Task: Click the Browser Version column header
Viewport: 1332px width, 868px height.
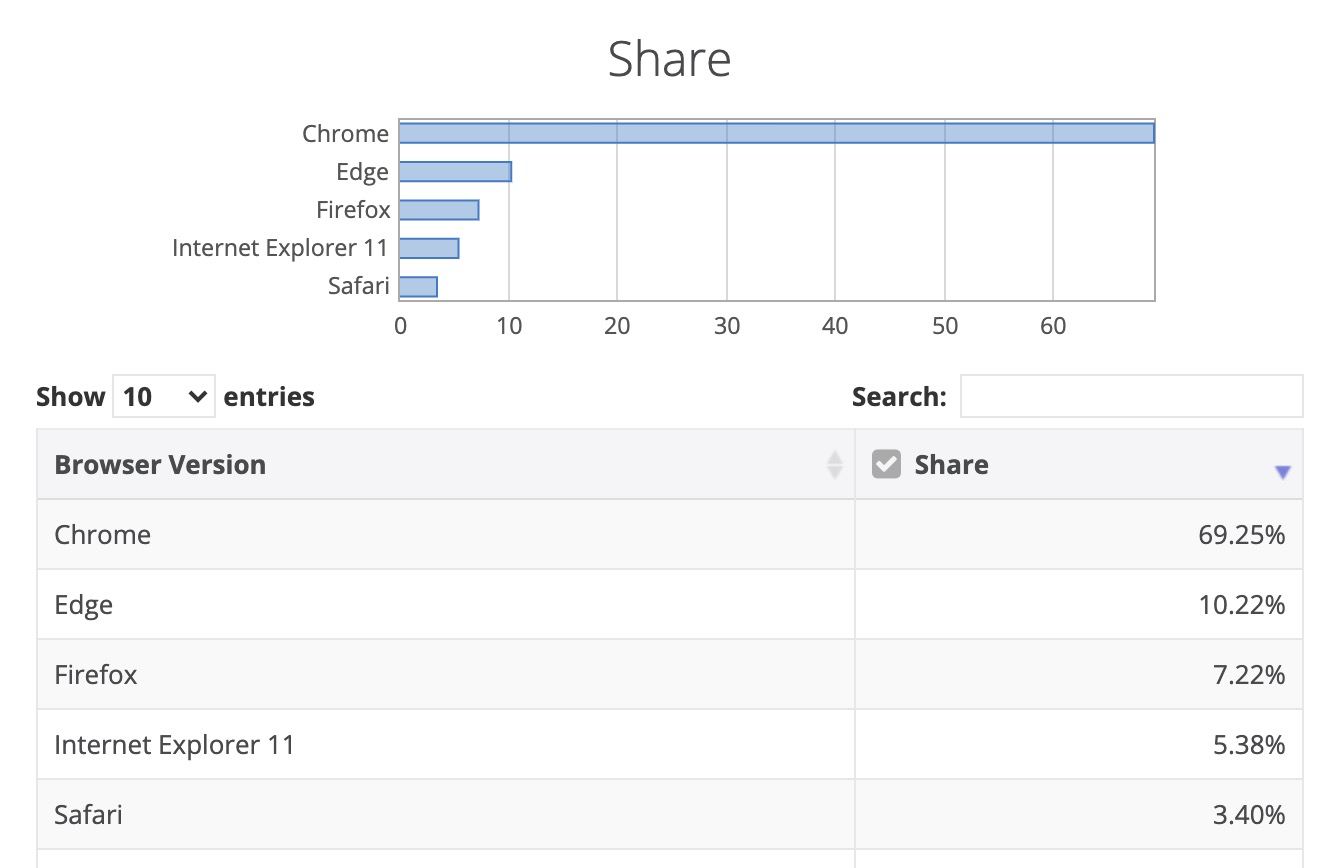Action: (x=160, y=465)
